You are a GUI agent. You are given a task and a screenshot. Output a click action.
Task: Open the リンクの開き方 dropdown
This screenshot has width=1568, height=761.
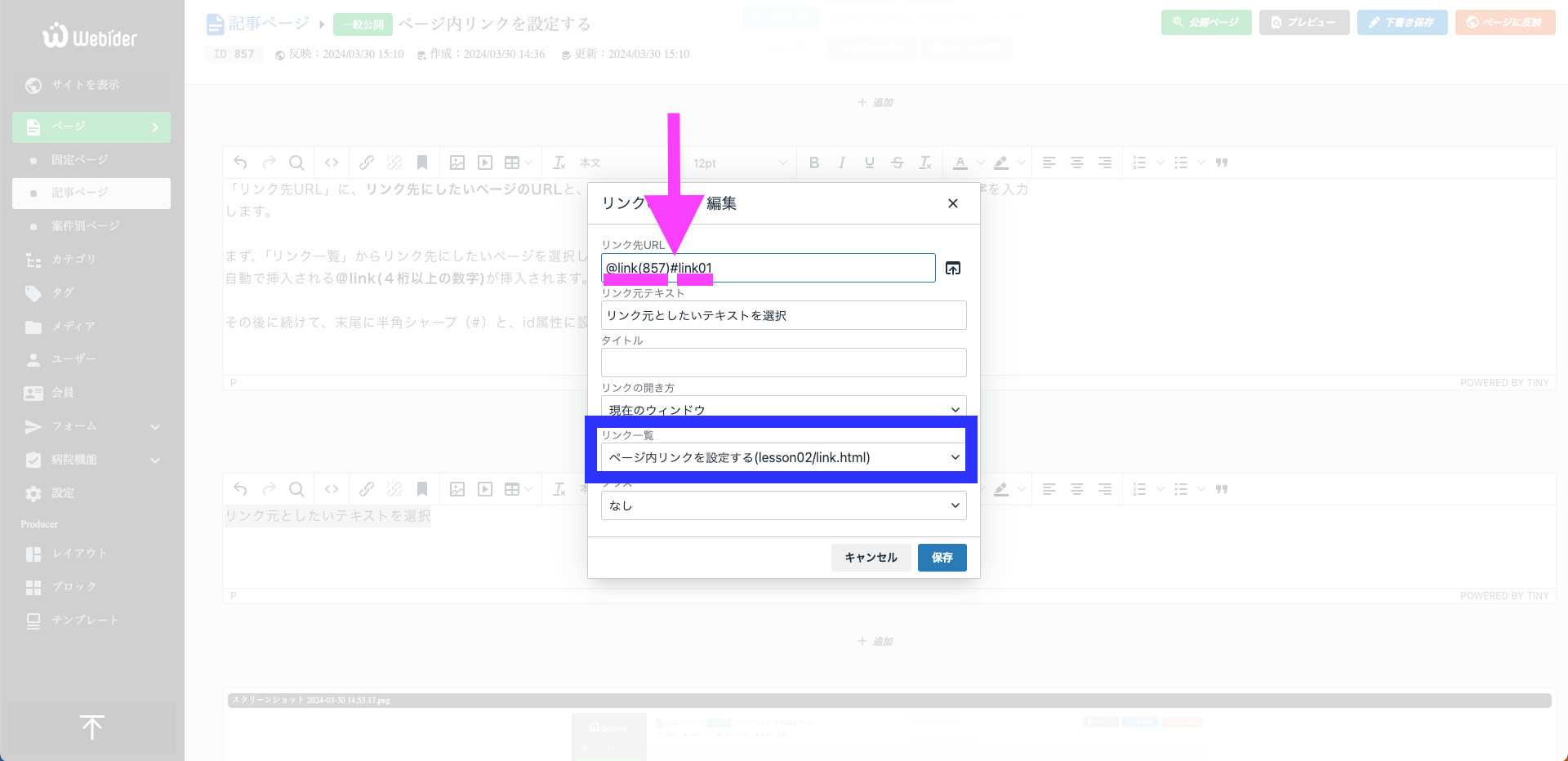783,408
